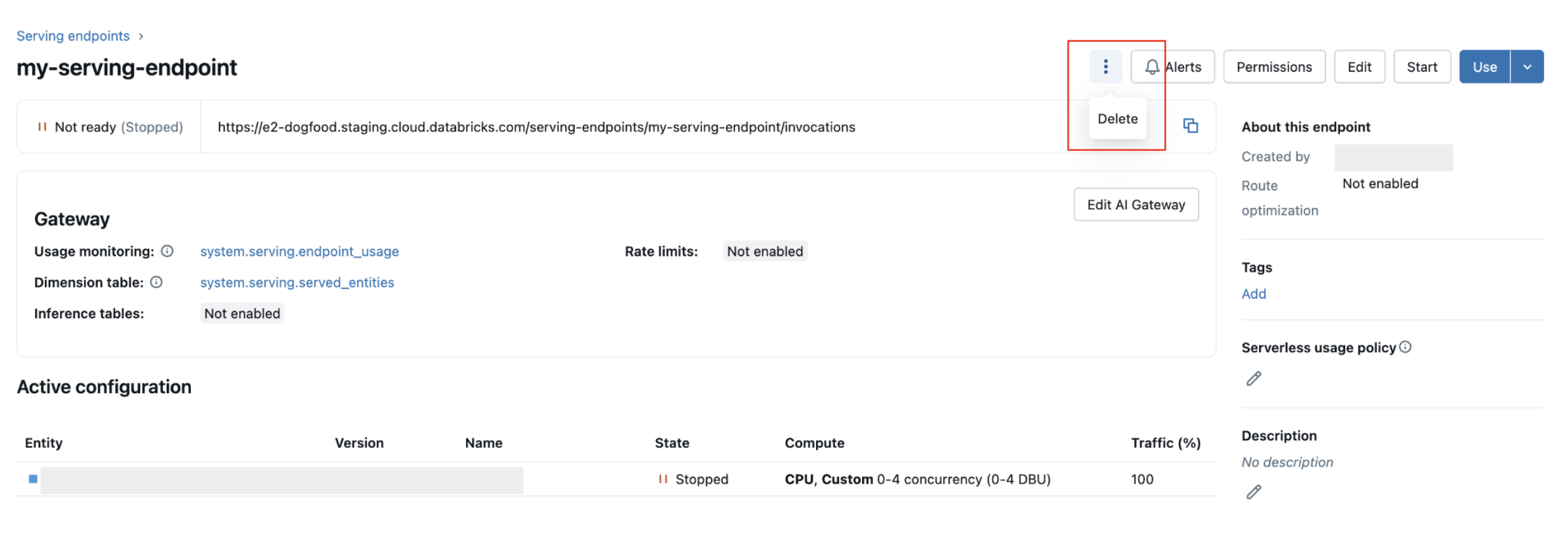Open the three-dot kebab menu
The height and width of the screenshot is (545, 1568).
point(1106,66)
